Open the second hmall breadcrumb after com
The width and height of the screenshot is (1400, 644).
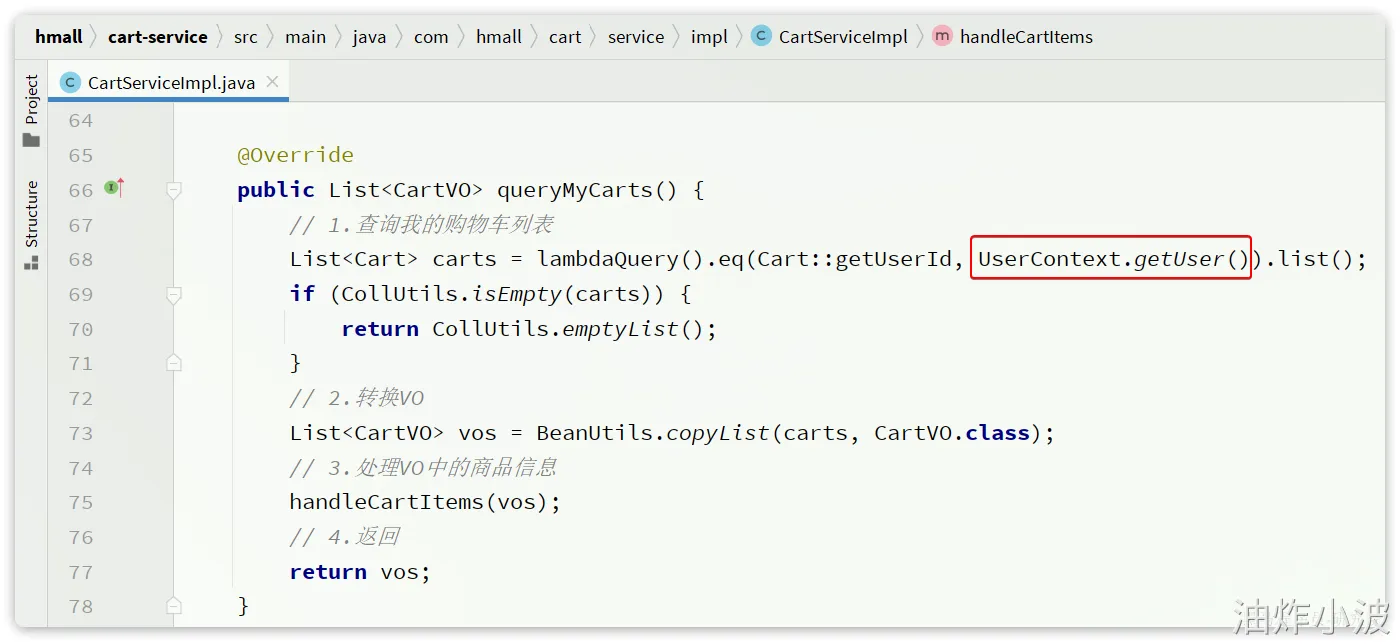(499, 37)
